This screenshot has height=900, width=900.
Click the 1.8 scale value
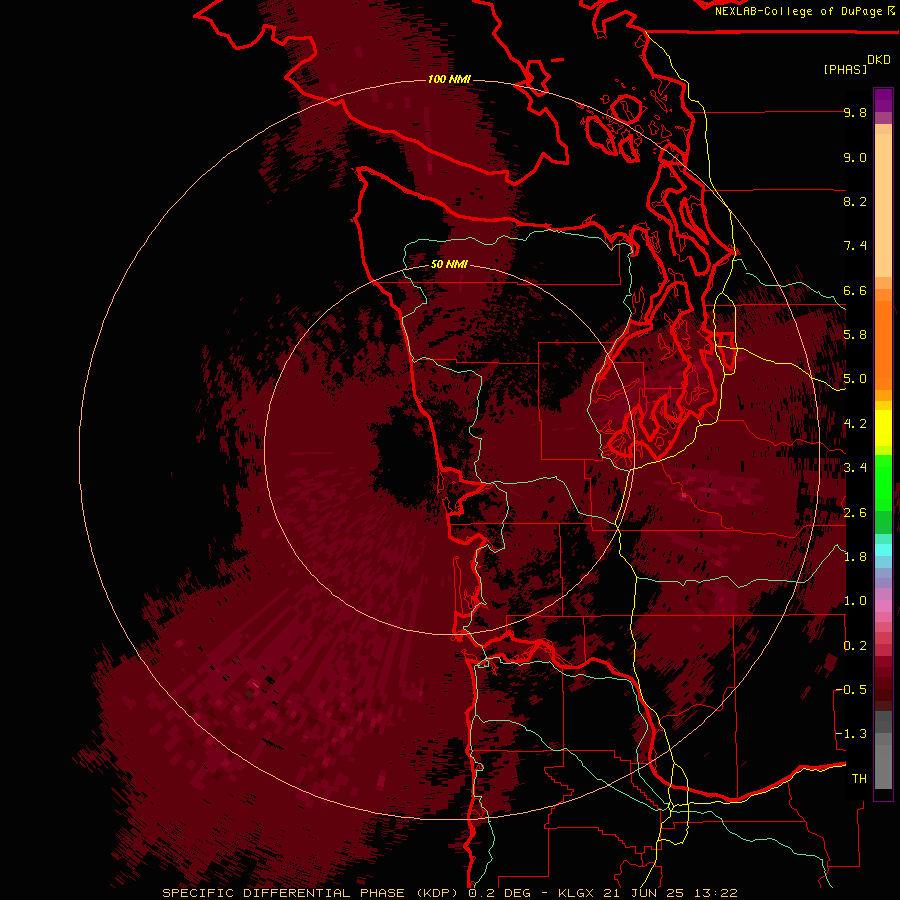(x=855, y=557)
